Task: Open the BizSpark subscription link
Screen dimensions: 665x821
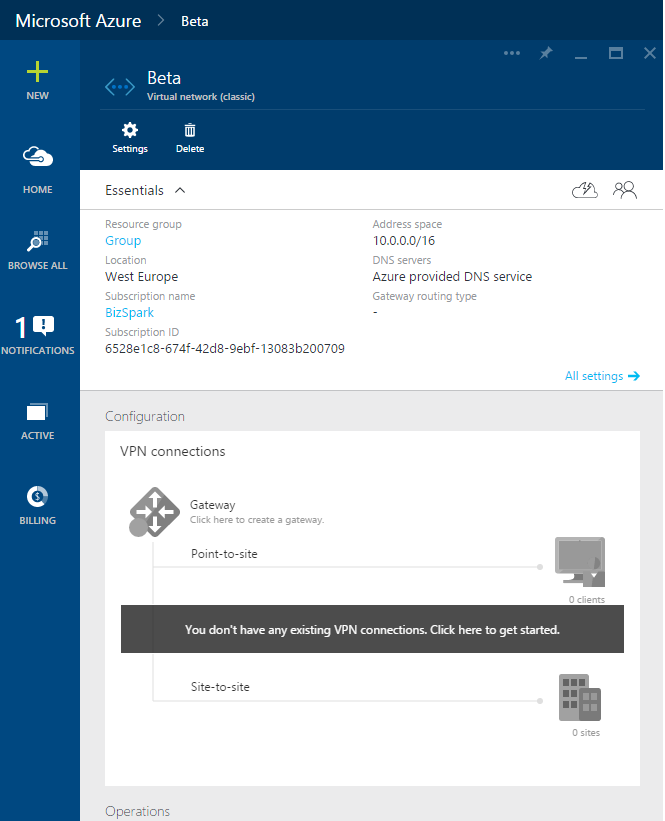Action: point(129,313)
